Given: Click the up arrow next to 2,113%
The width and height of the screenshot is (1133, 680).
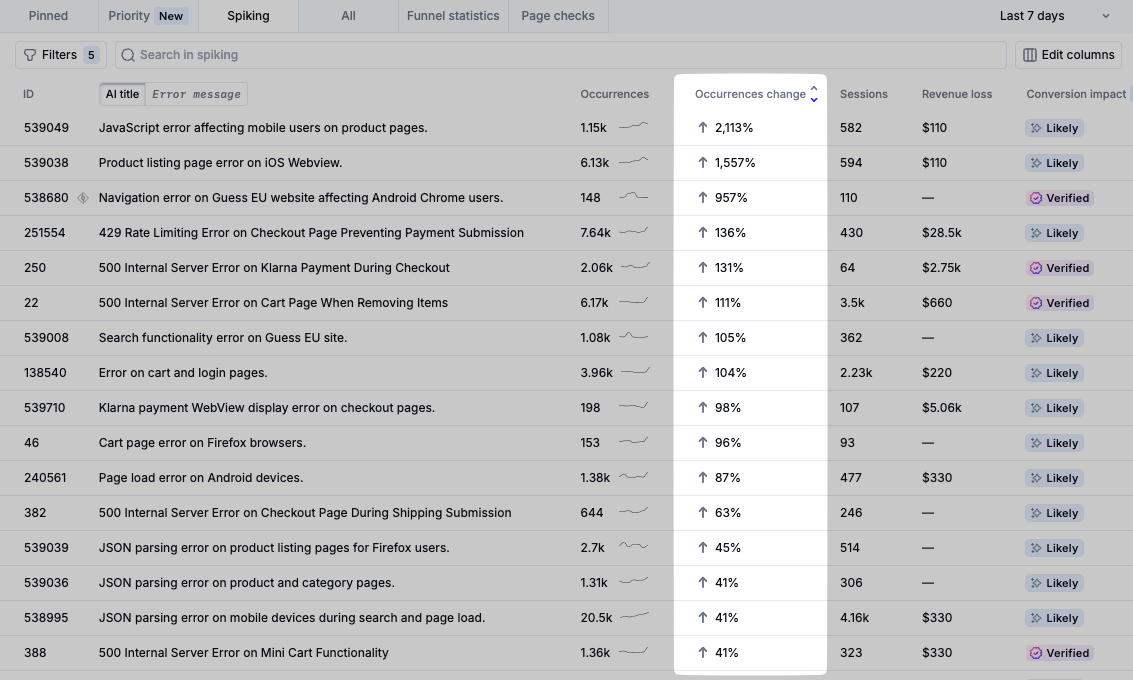Looking at the screenshot, I should coord(702,128).
